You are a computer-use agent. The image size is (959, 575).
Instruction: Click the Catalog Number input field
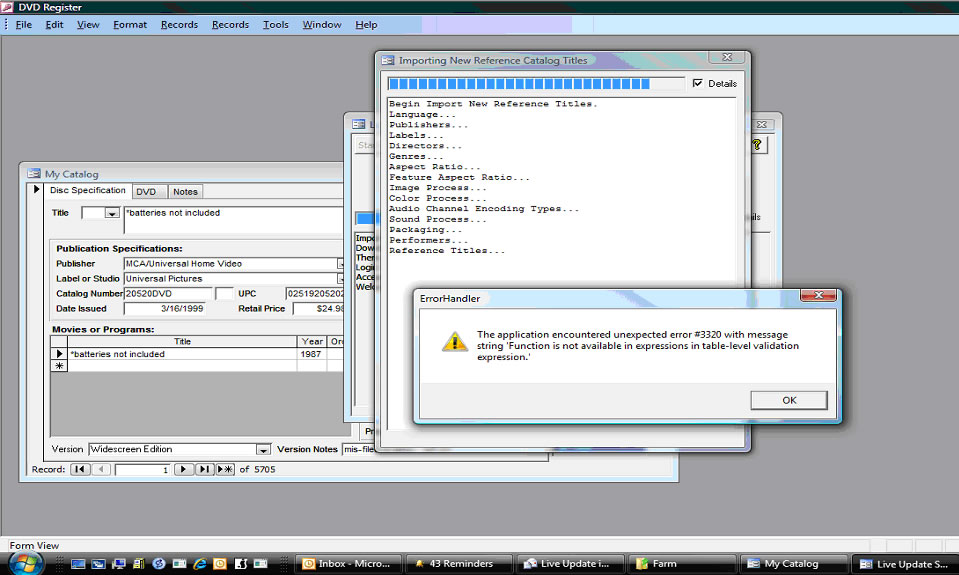pos(166,294)
